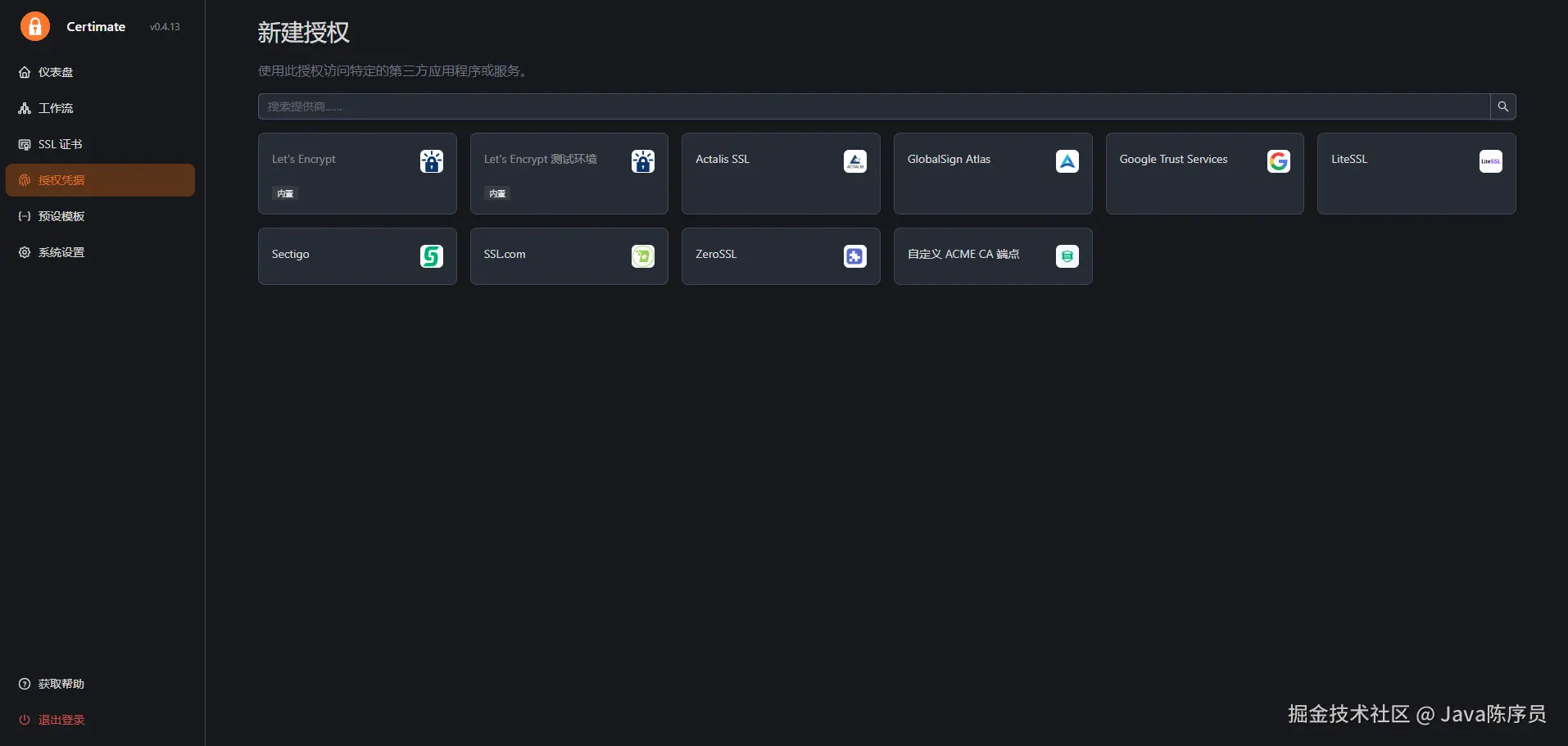Viewport: 1568px width, 746px height.
Task: Click the fingerprint credentials icon
Action: (25, 180)
